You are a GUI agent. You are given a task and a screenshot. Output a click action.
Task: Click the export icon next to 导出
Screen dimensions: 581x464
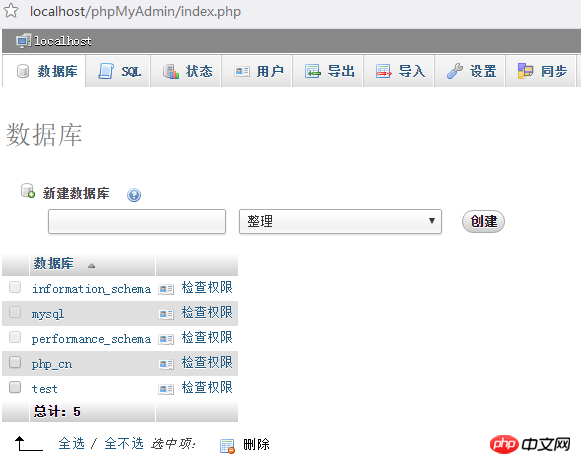(313, 71)
